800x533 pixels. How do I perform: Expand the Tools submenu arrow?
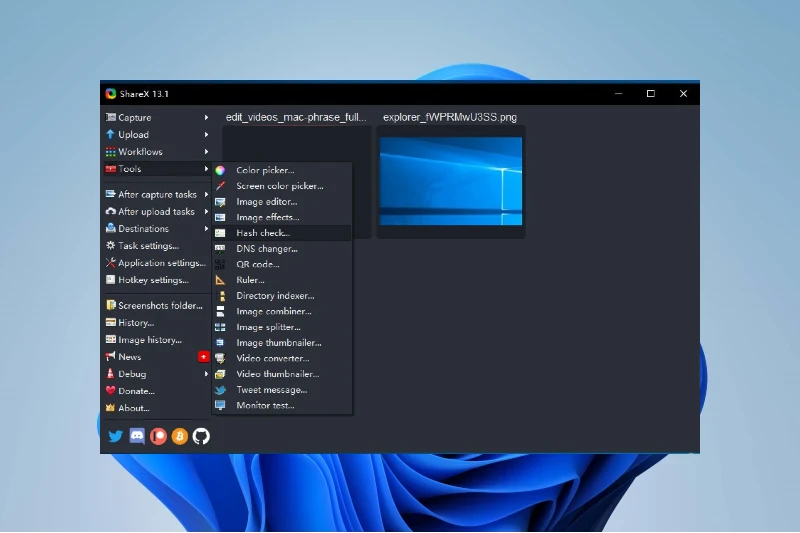[x=206, y=168]
